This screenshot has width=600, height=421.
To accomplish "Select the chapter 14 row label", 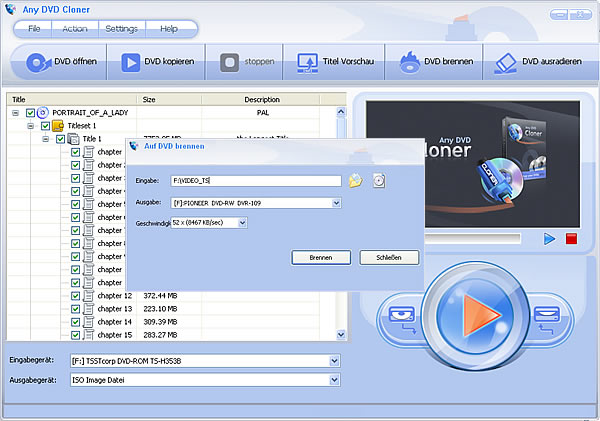I will click(115, 322).
